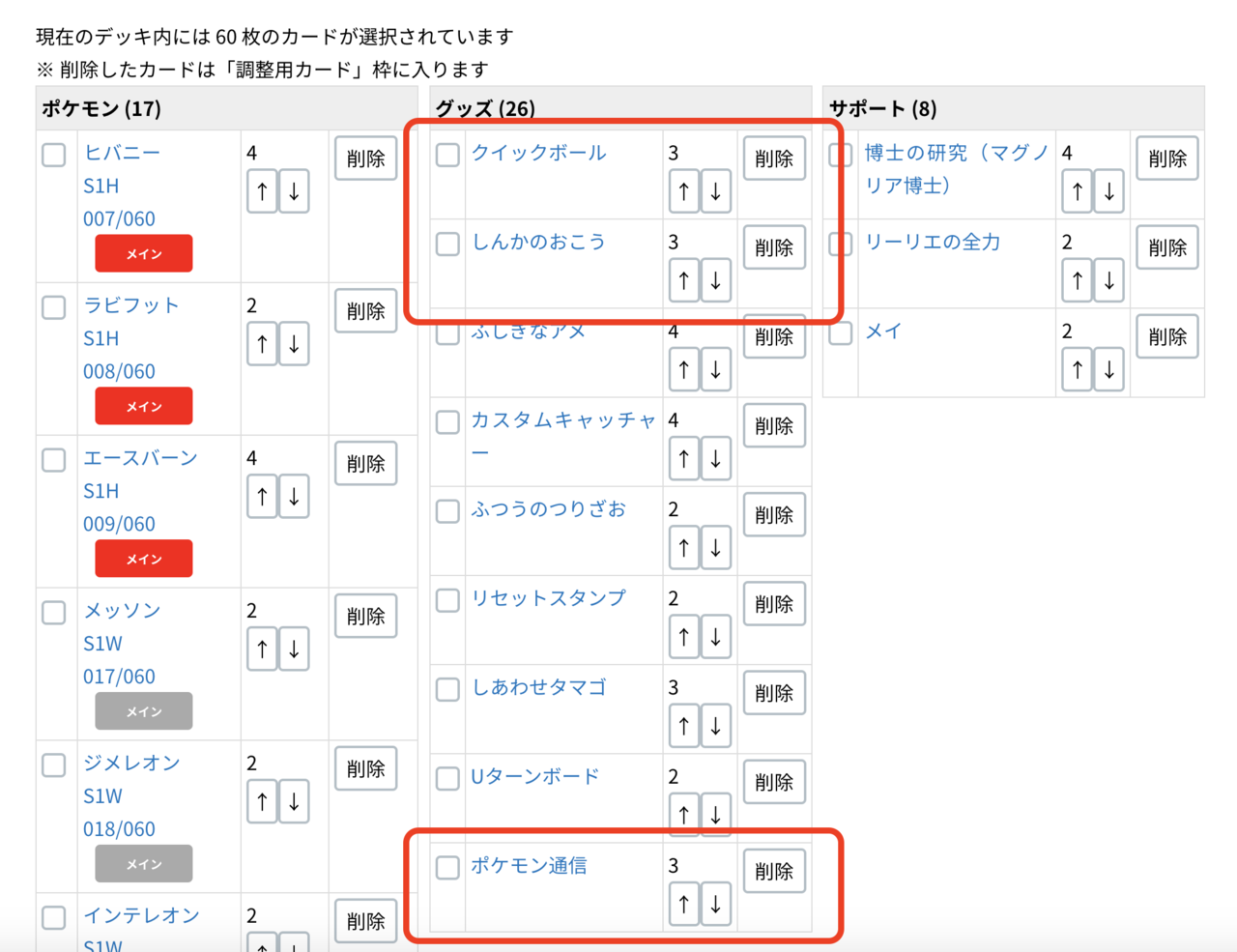Click down arrow for メイ quantity
The height and width of the screenshot is (952, 1237).
(x=1108, y=369)
